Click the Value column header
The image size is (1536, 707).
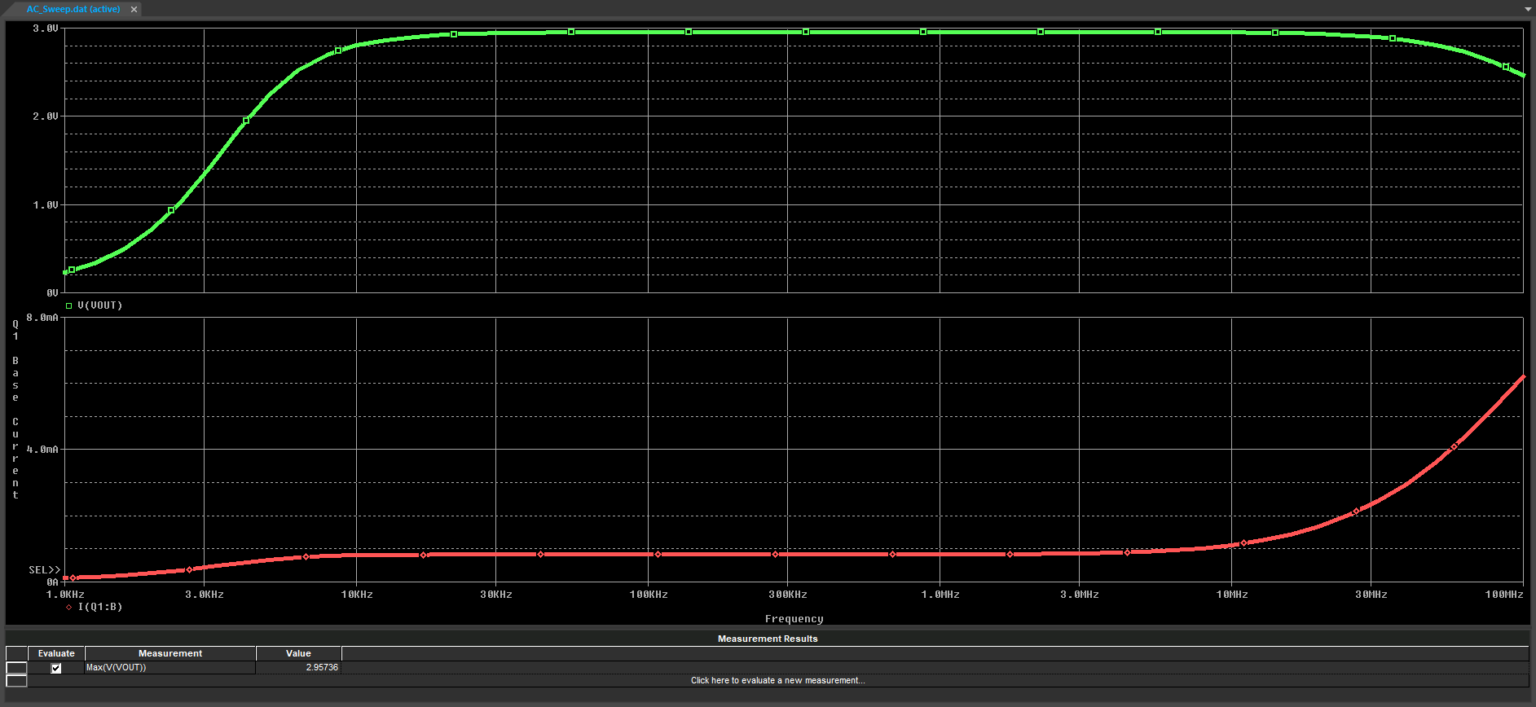(298, 654)
